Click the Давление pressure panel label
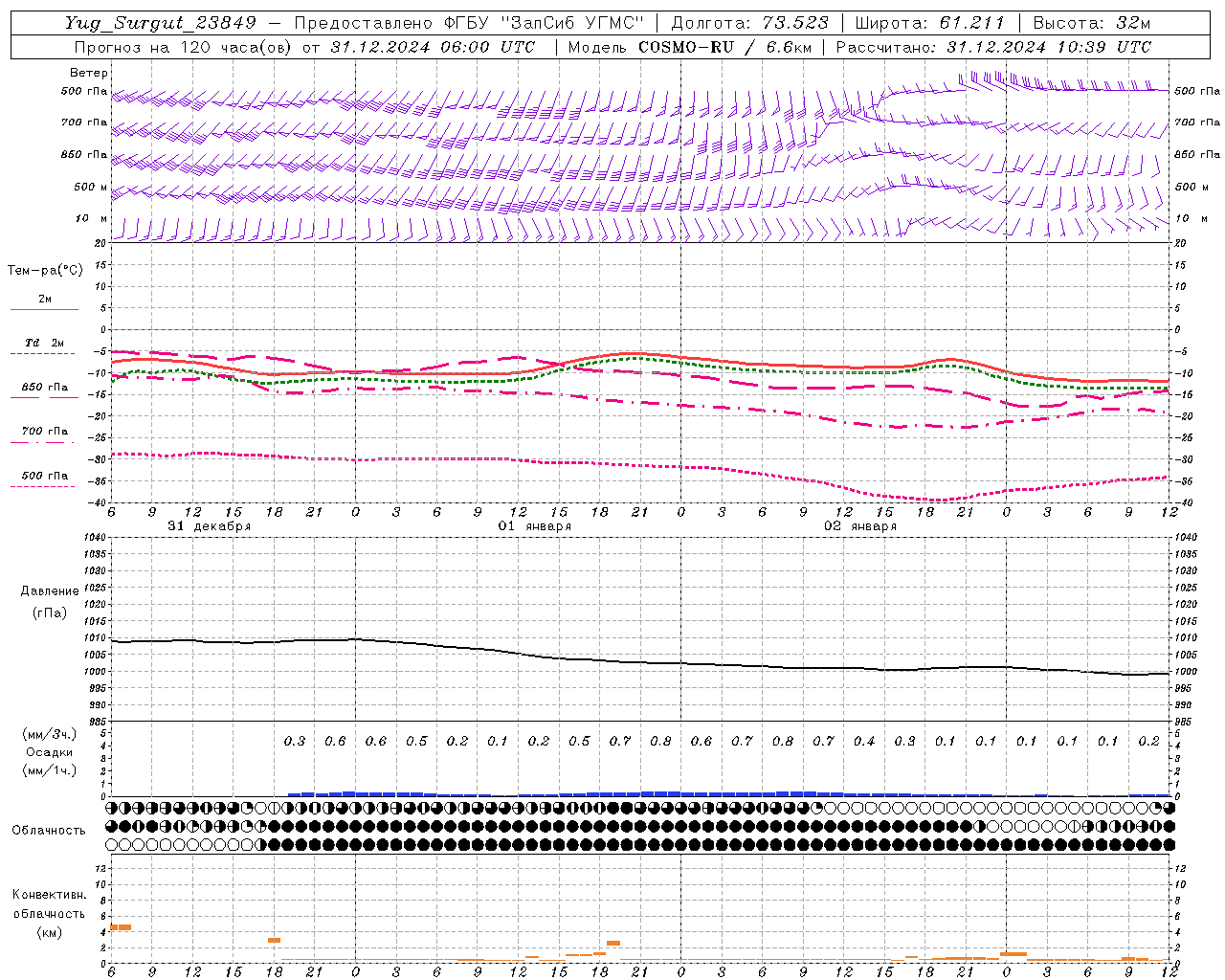Image resolution: width=1225 pixels, height=980 pixels. tap(50, 591)
